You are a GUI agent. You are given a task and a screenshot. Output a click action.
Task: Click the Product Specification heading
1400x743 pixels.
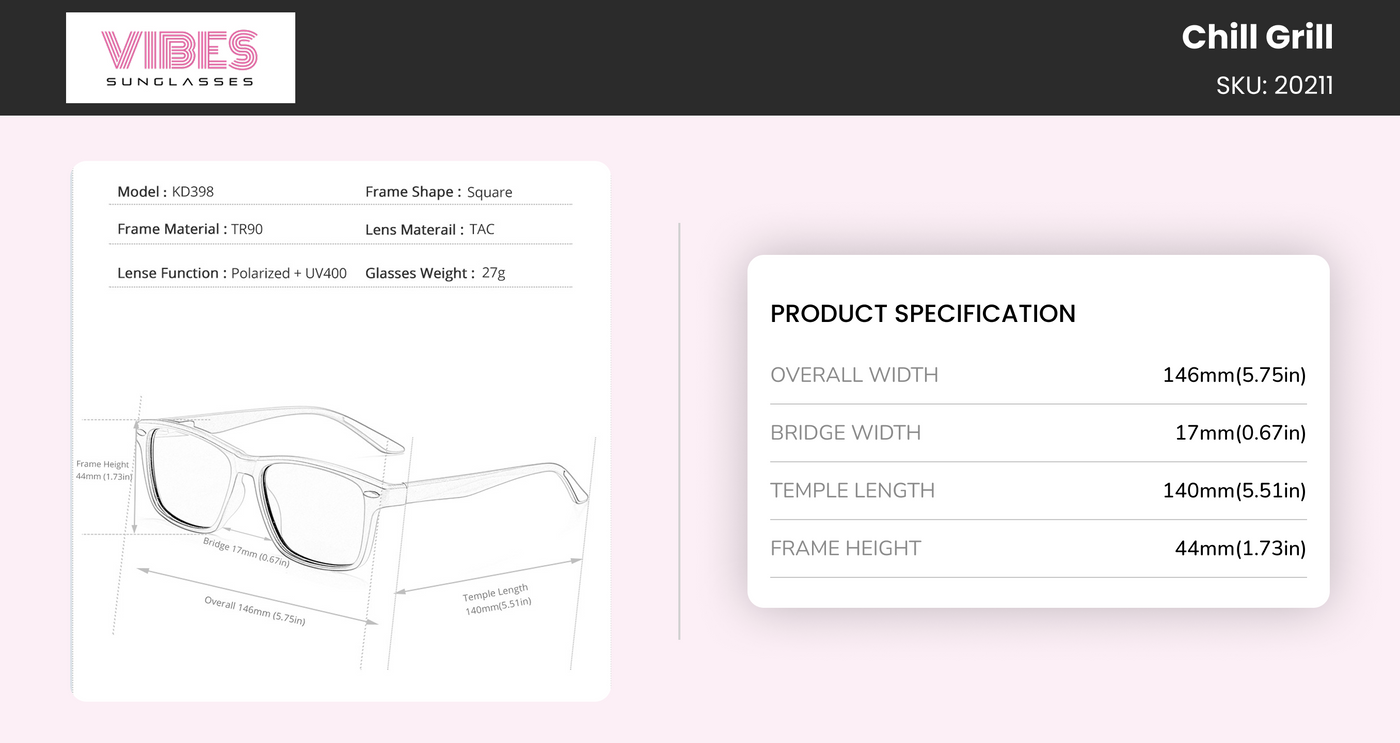(922, 313)
